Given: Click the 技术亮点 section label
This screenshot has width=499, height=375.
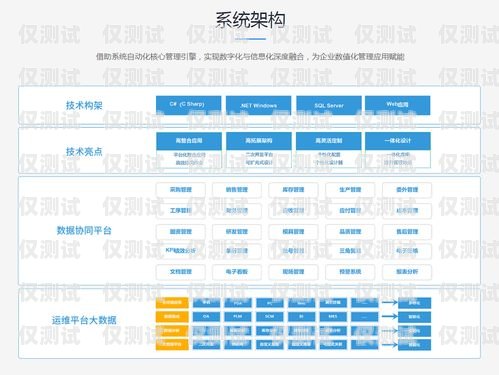Looking at the screenshot, I should [84, 152].
